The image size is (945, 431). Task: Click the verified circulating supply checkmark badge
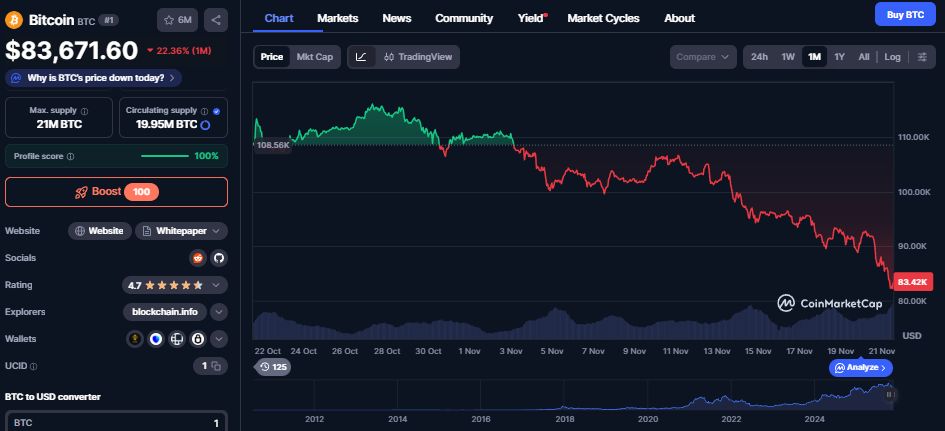click(x=216, y=111)
